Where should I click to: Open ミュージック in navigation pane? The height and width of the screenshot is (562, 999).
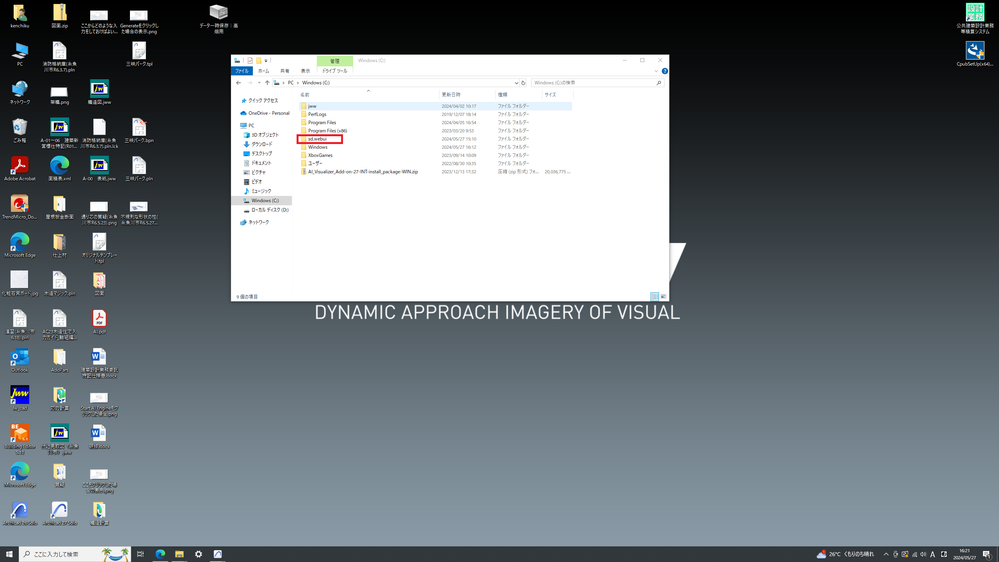pos(261,191)
